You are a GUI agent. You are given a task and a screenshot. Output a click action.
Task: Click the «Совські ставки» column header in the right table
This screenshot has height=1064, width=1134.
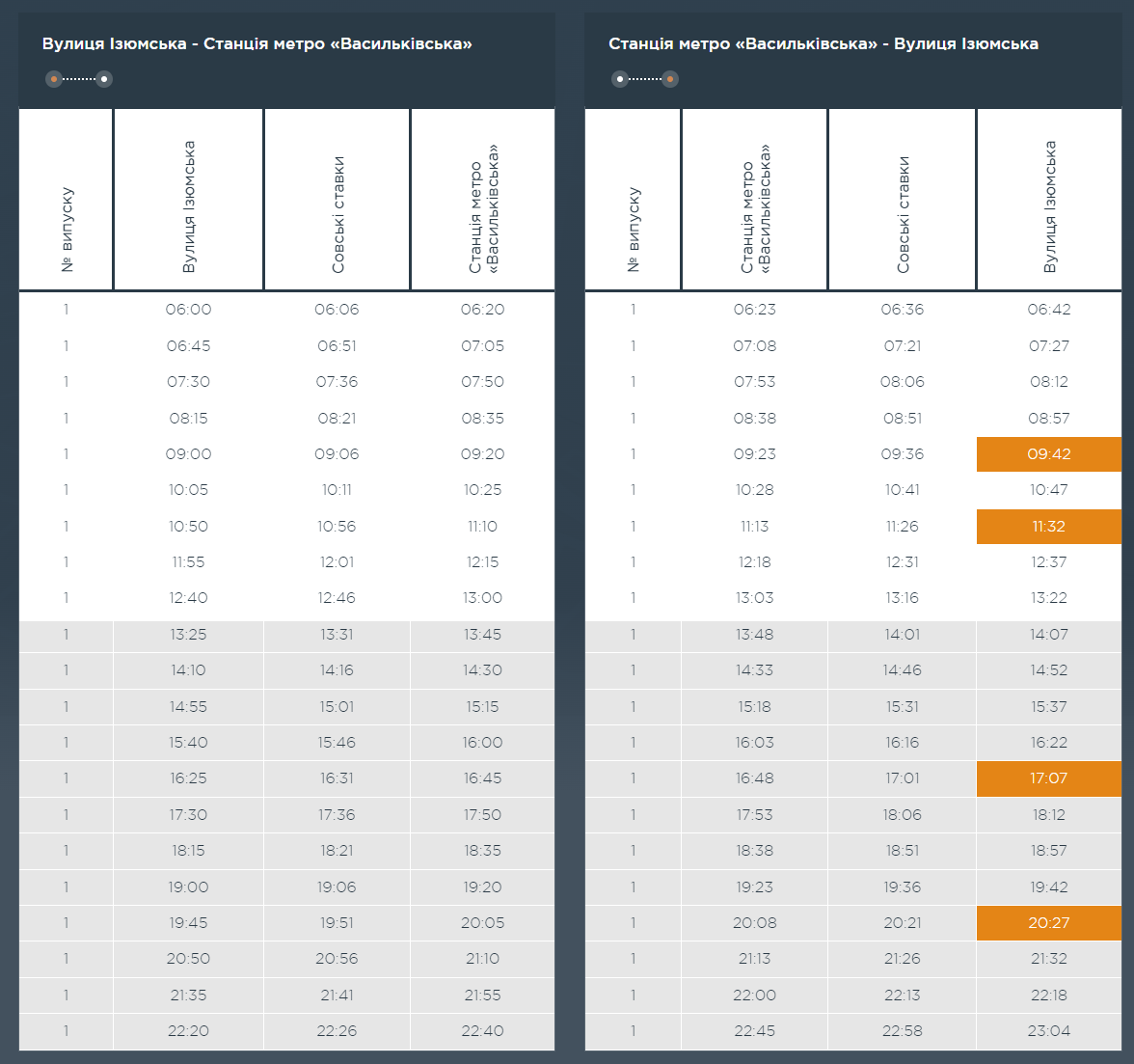(903, 214)
